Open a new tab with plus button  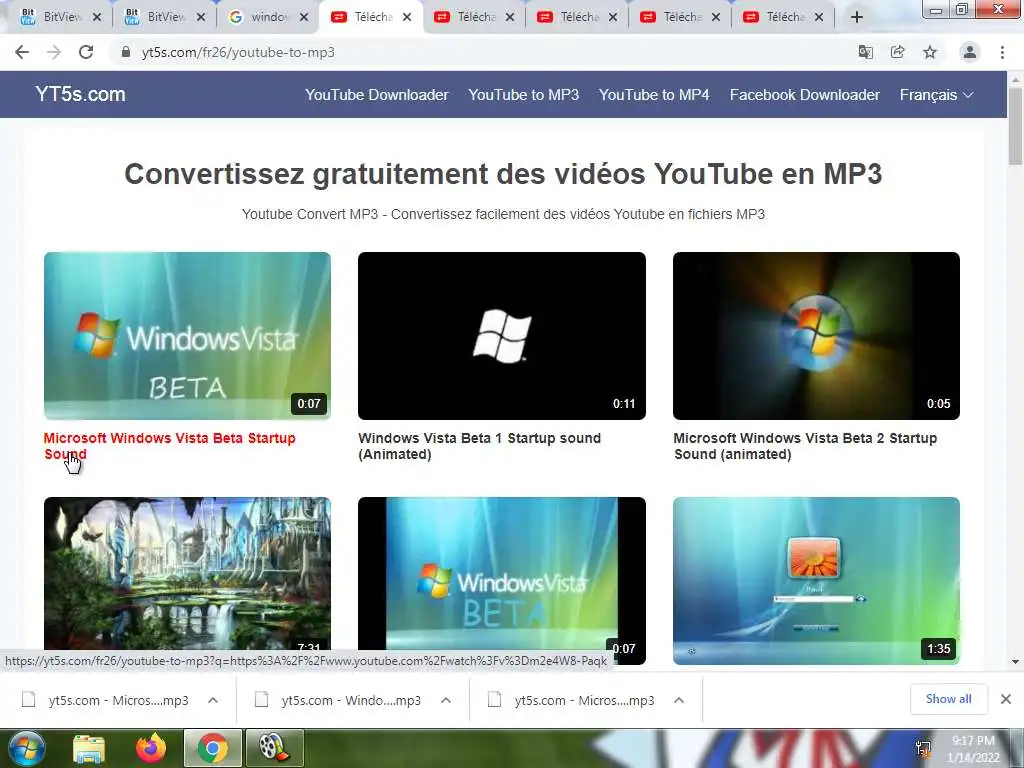tap(857, 17)
